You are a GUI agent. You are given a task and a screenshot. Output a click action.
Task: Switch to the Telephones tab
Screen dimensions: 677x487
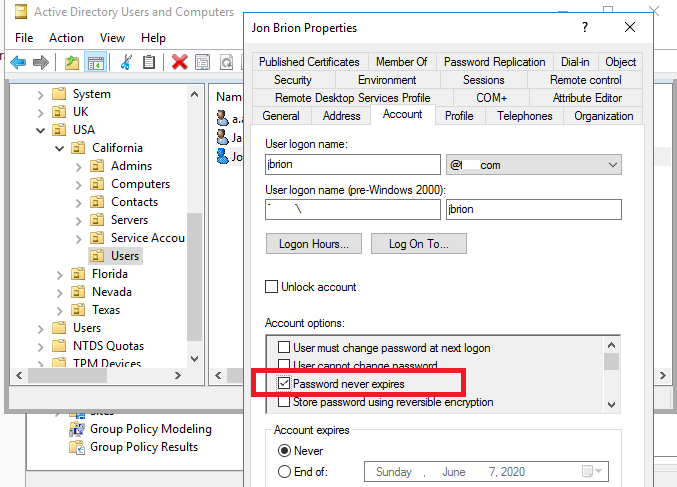(525, 116)
